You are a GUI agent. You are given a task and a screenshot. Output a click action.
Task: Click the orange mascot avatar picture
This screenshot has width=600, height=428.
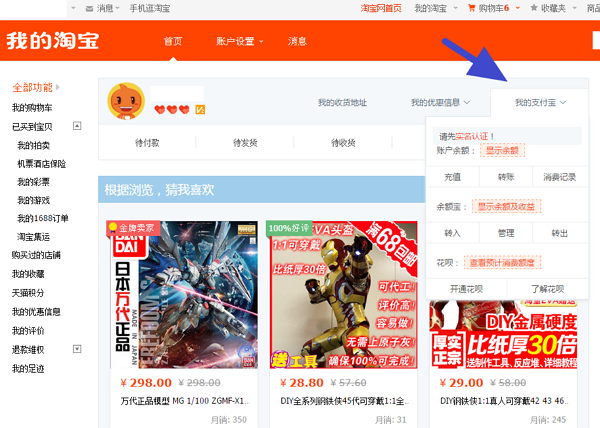[x=126, y=101]
